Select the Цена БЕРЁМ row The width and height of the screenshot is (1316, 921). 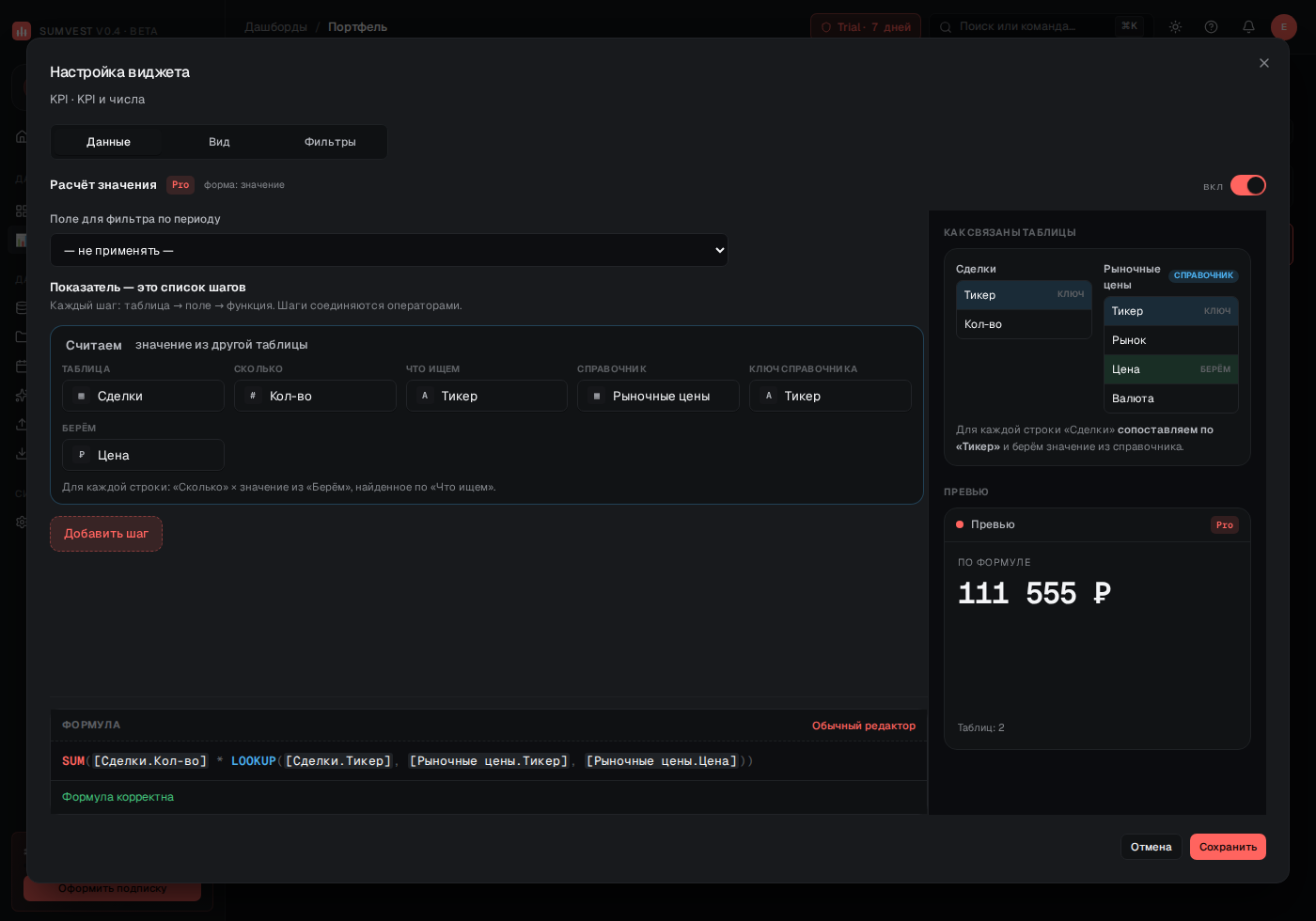pyautogui.click(x=1171, y=369)
